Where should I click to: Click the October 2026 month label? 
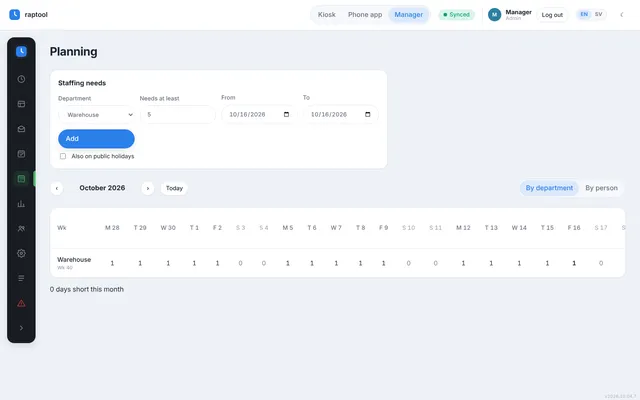pyautogui.click(x=102, y=188)
